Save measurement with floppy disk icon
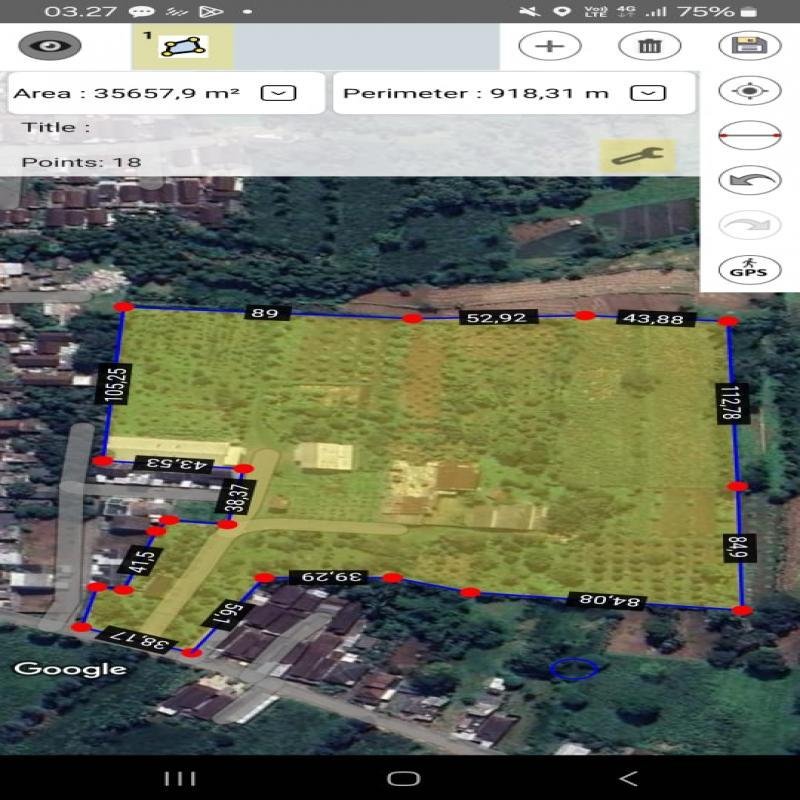800x800 pixels. tap(749, 46)
